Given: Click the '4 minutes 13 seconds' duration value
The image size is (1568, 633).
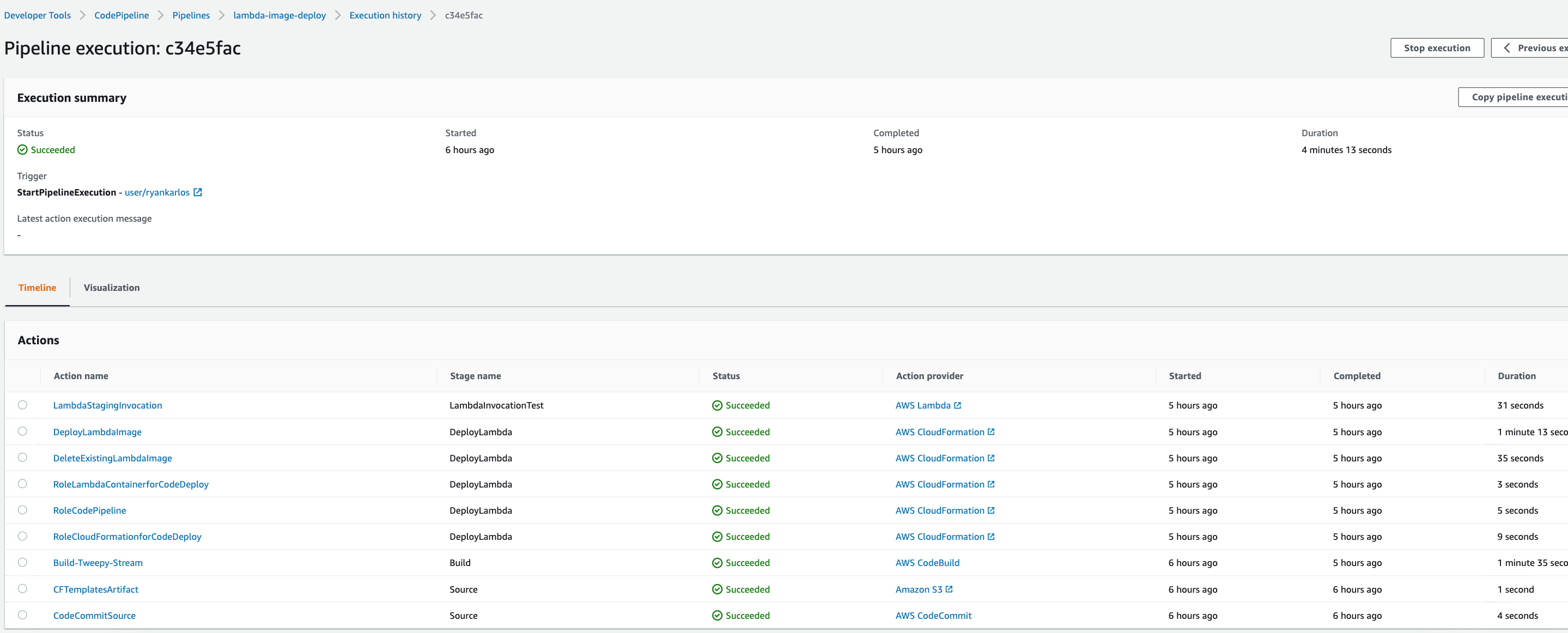Looking at the screenshot, I should [x=1346, y=150].
